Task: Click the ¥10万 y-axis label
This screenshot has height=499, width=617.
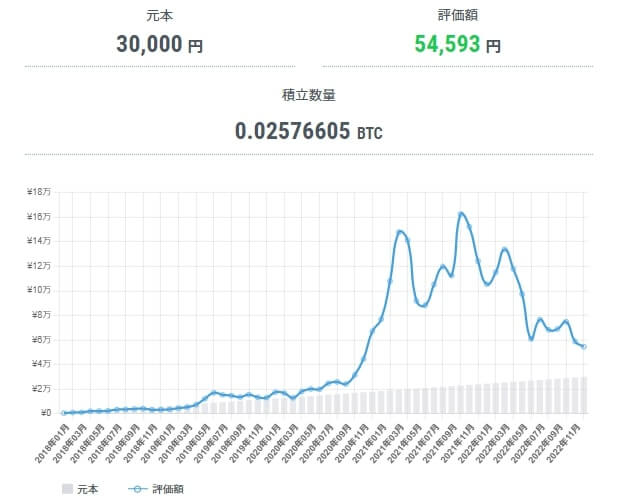Action: pos(39,290)
